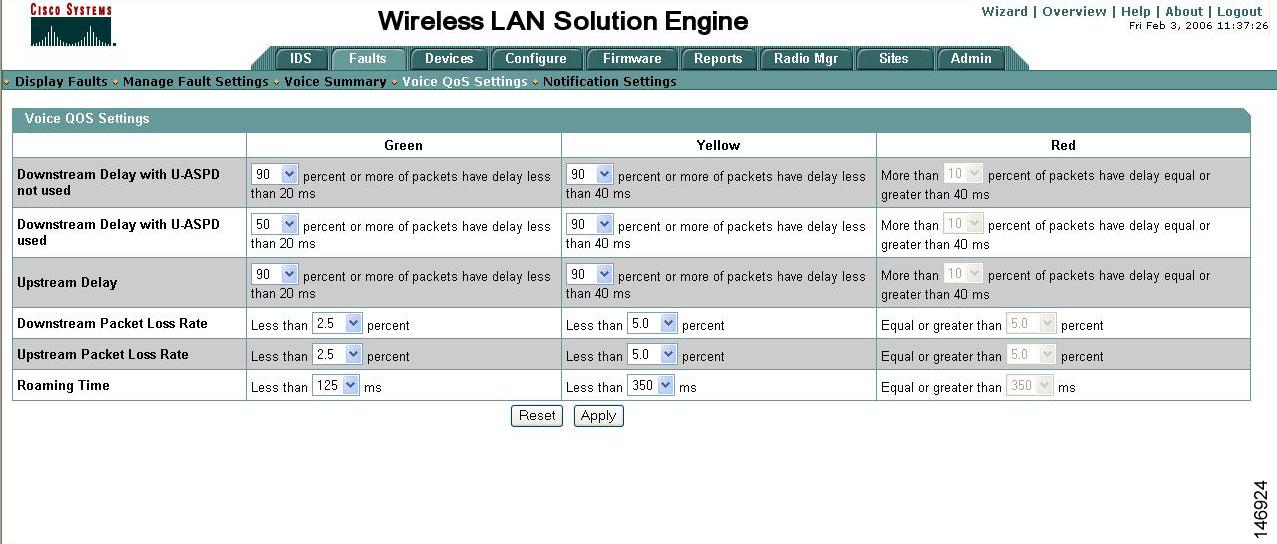Open the IDS tab
Screen dimensions: 1277x544
(x=301, y=59)
